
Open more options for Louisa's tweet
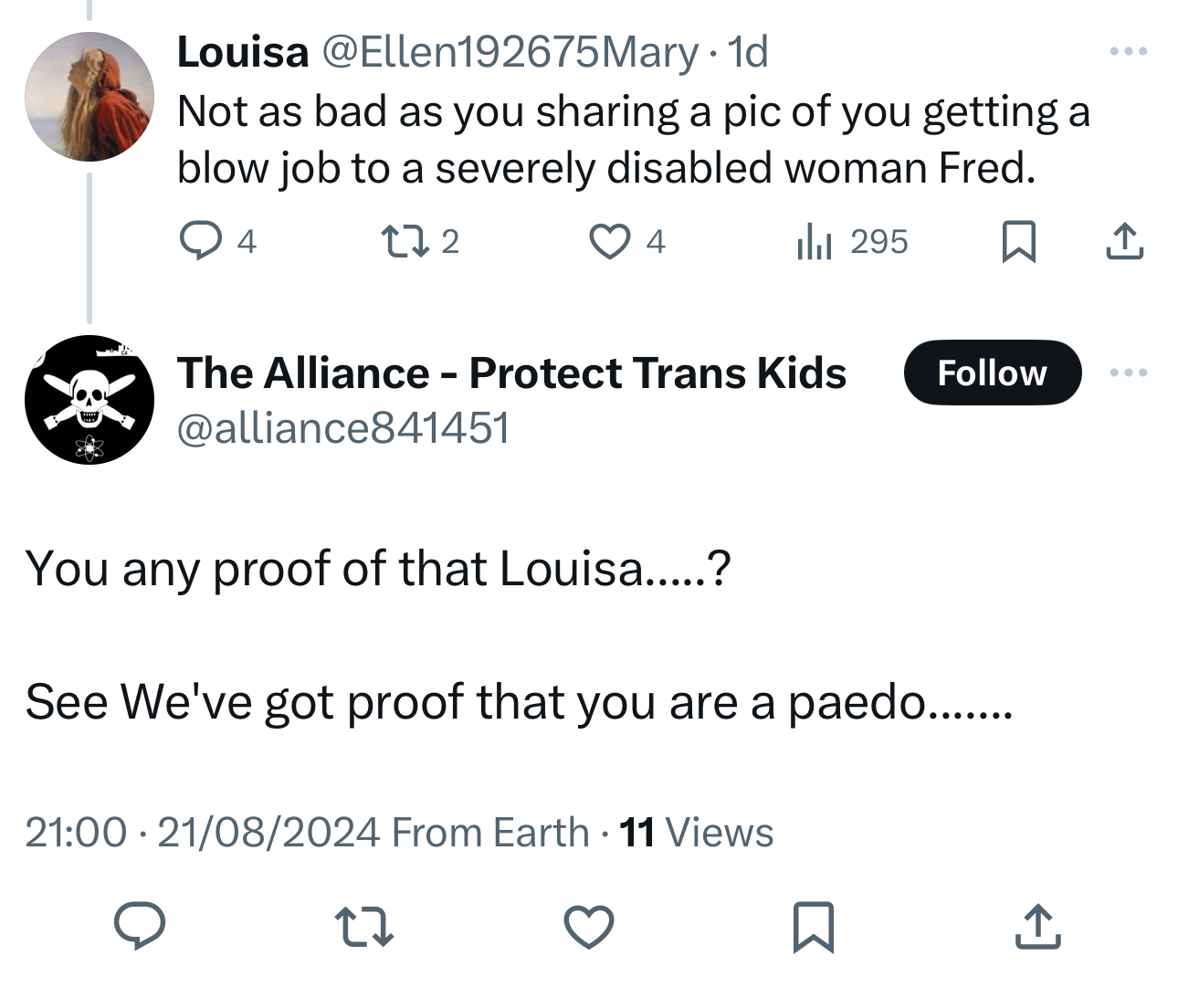point(1128,51)
